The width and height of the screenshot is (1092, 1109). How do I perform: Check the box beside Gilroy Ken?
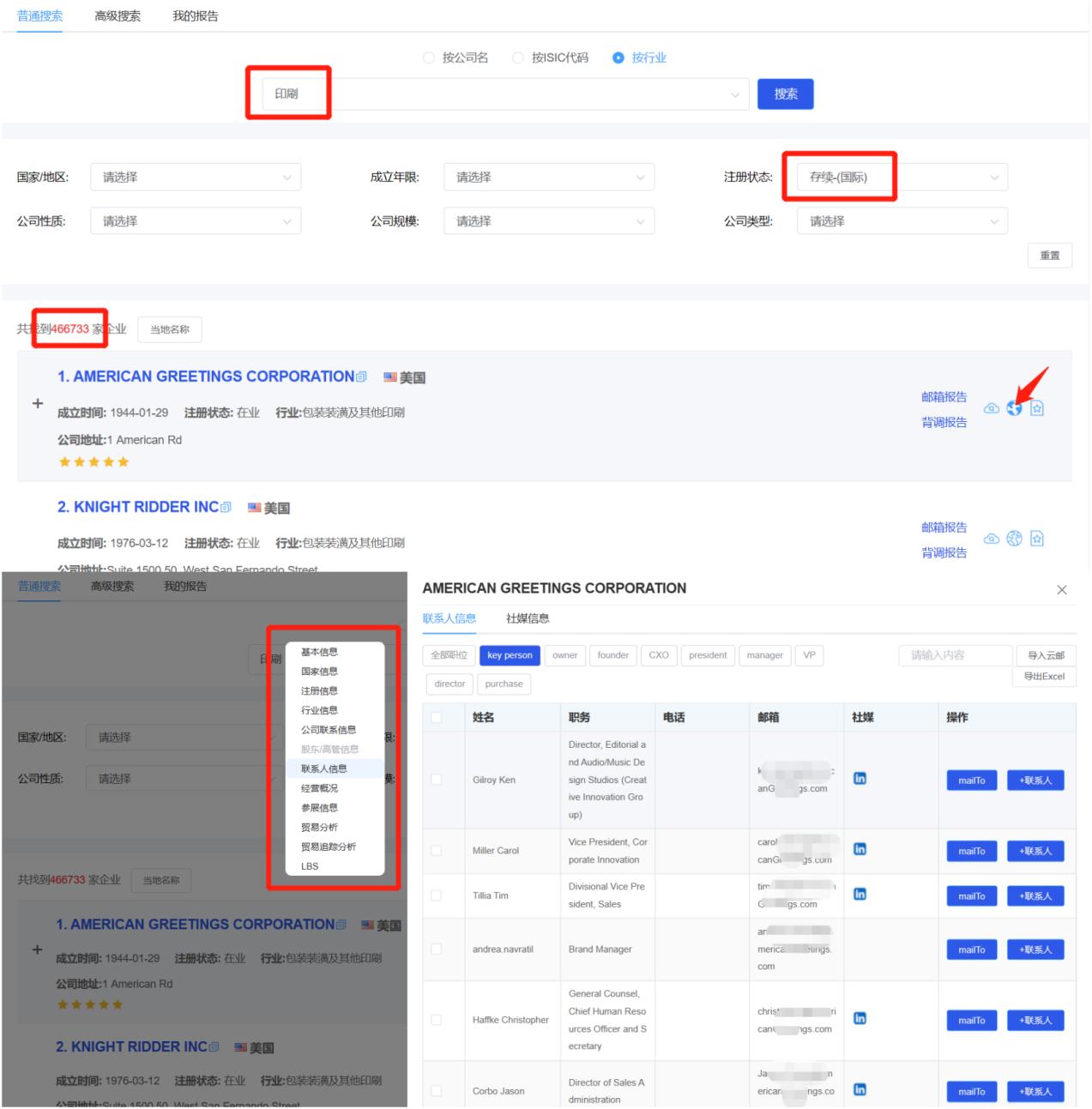coord(437,780)
